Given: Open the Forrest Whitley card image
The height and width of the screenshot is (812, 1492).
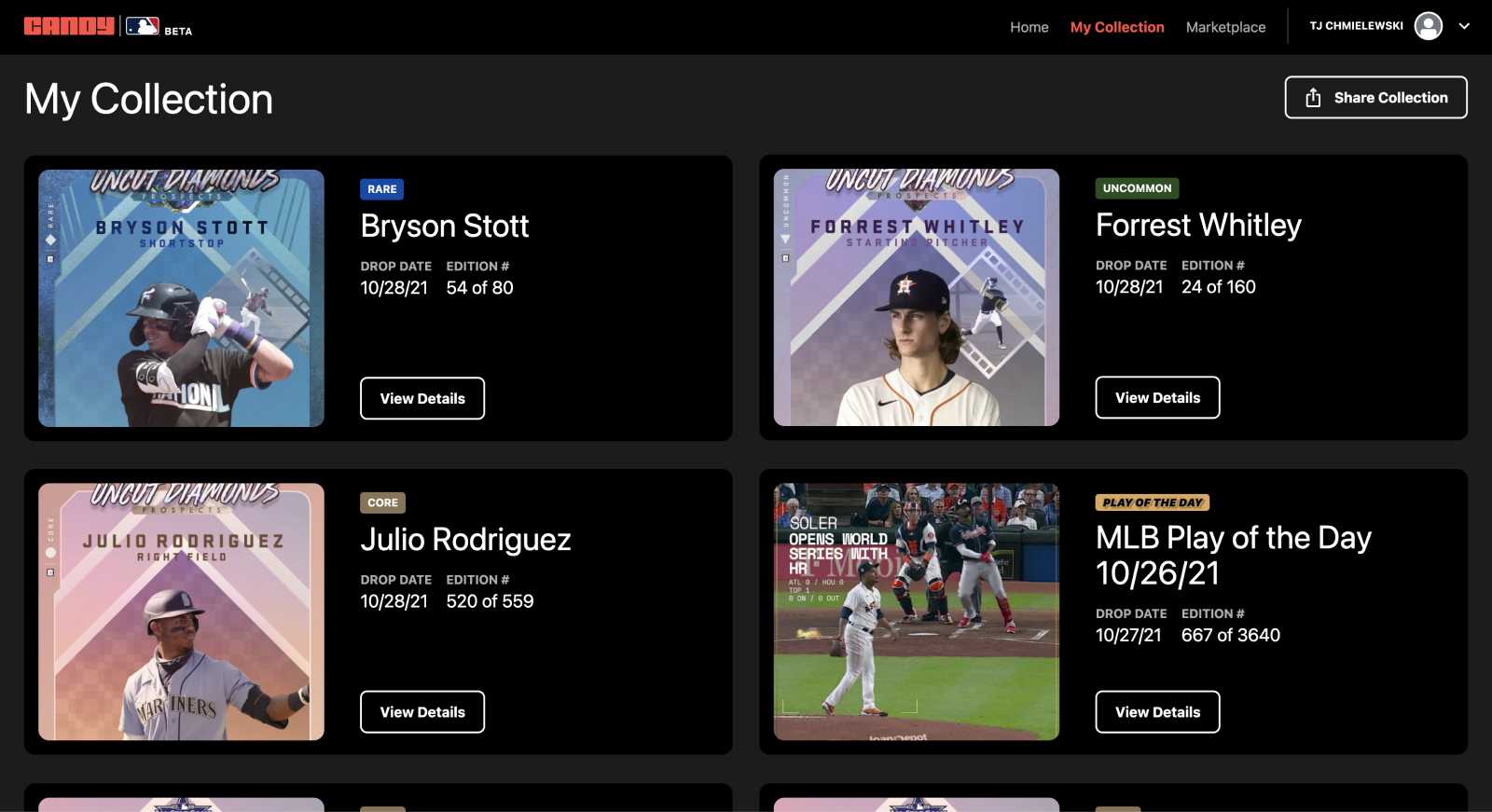Looking at the screenshot, I should [916, 297].
